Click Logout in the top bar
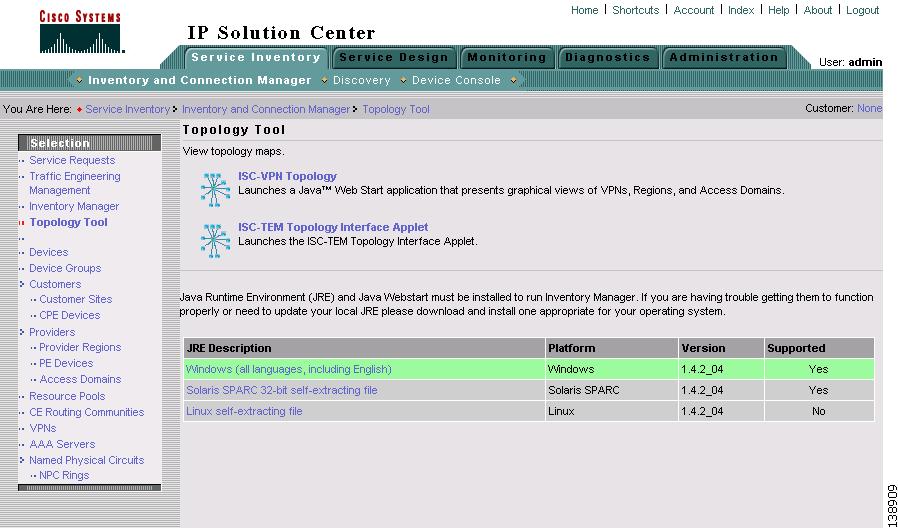The height and width of the screenshot is (528, 898). point(862,10)
